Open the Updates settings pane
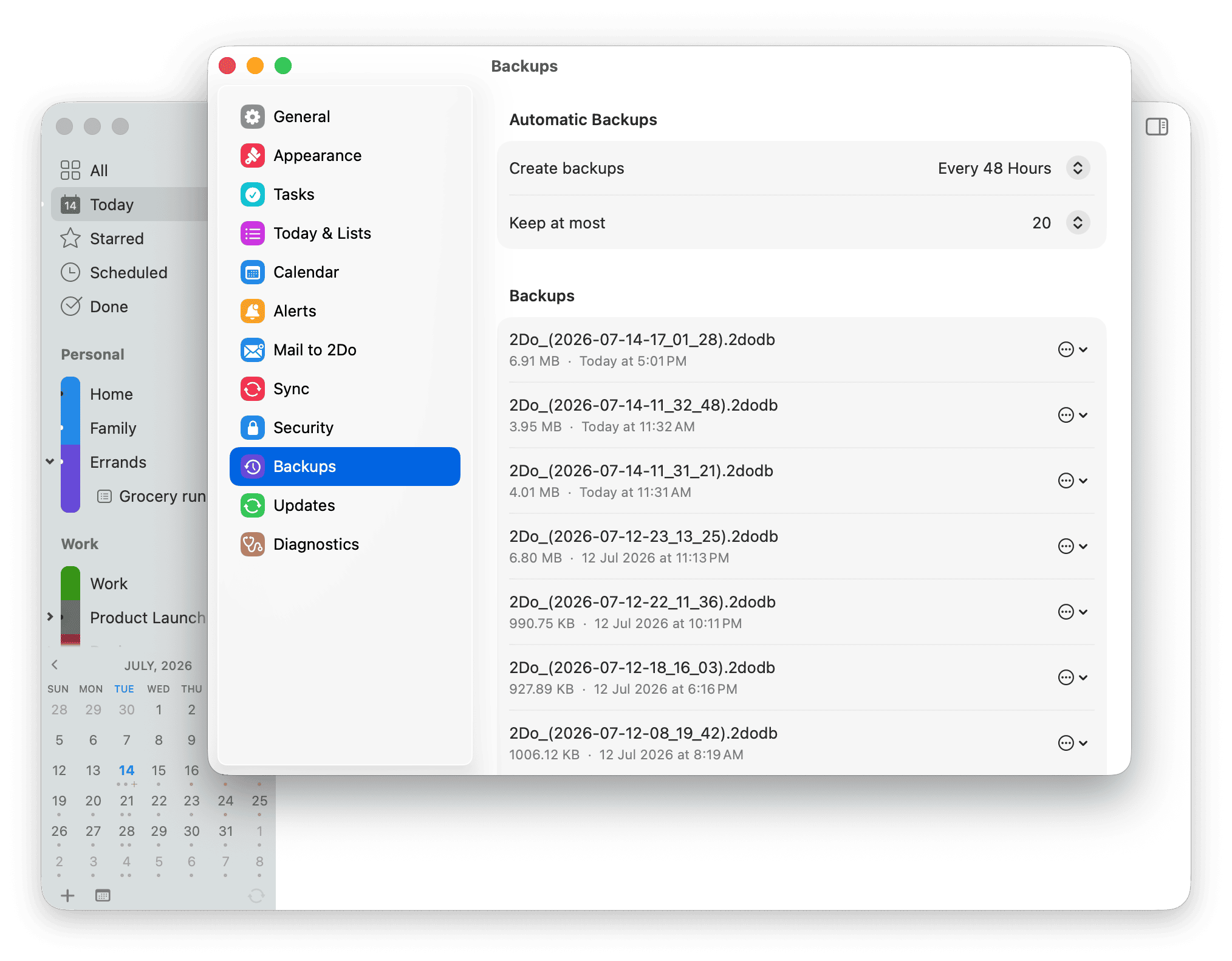1232x961 pixels. (344, 505)
